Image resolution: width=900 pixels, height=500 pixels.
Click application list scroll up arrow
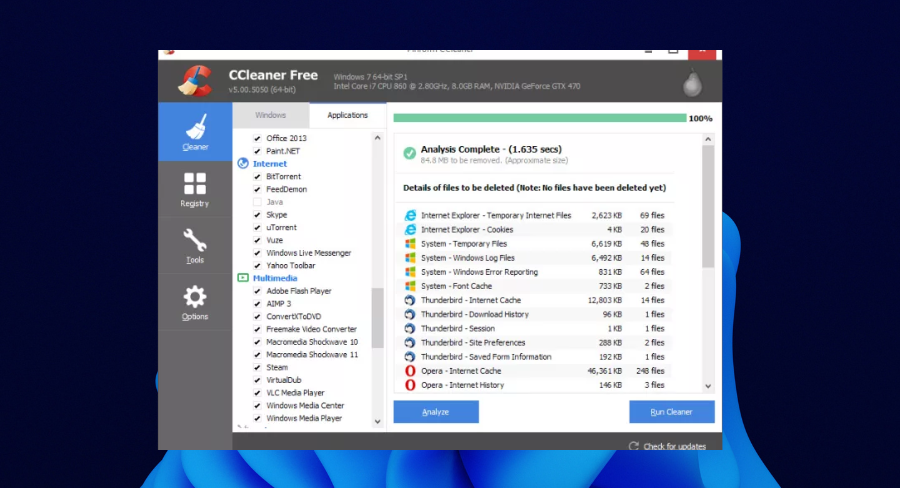point(377,138)
